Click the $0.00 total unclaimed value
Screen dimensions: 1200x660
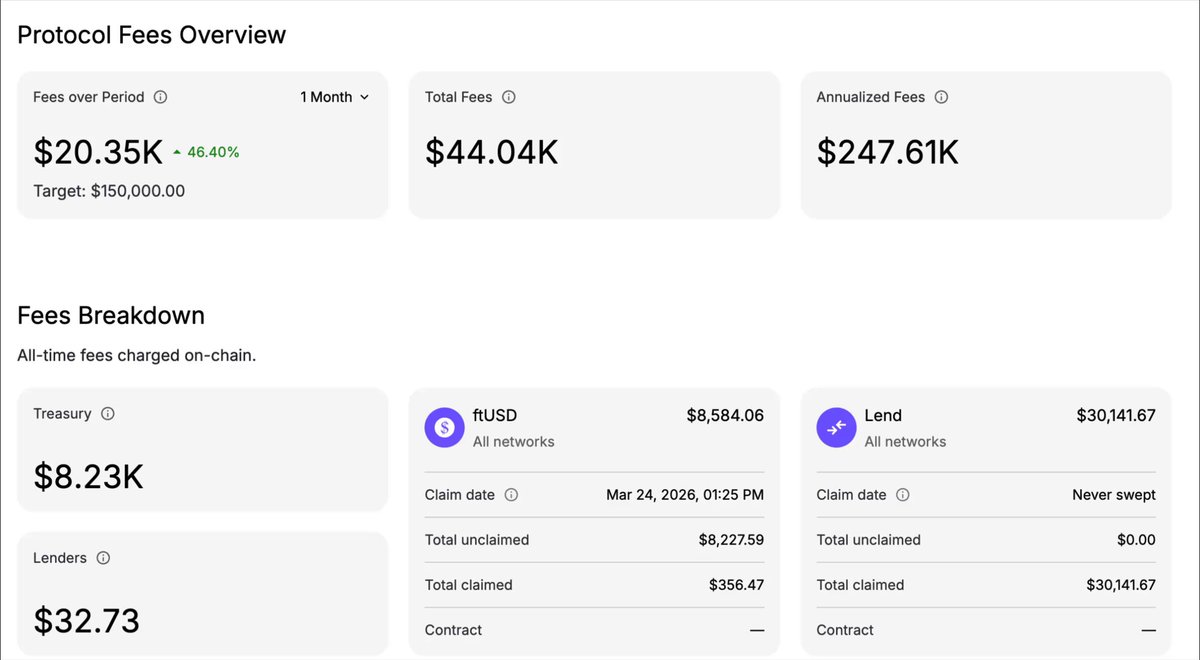(x=1136, y=540)
